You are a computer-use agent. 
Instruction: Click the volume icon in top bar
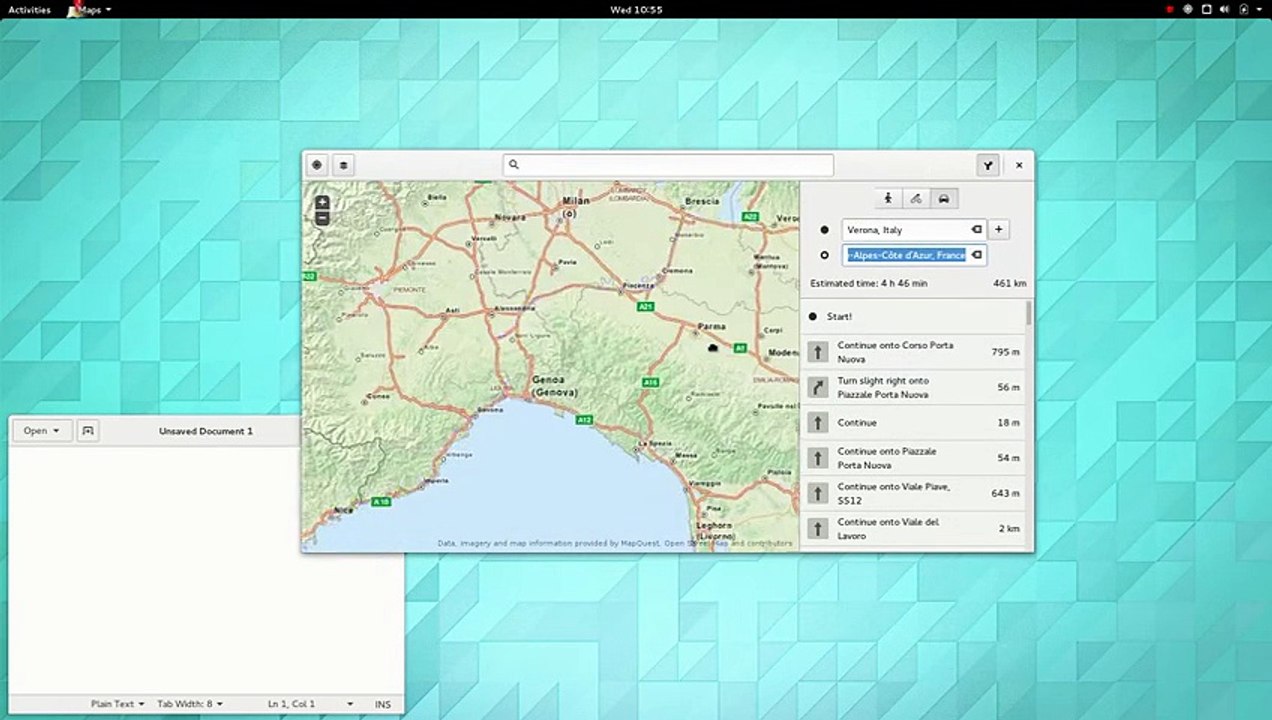point(1224,9)
